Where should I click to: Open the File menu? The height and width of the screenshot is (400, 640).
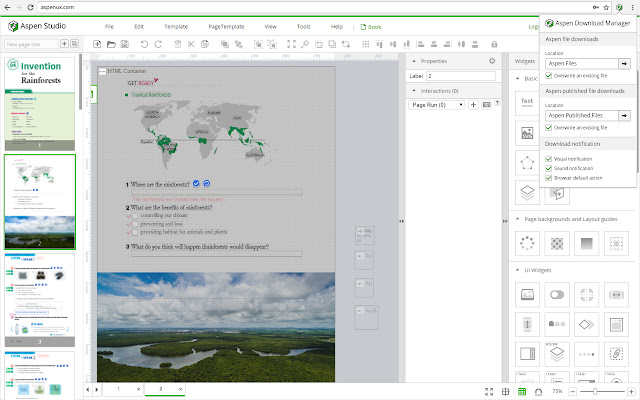109,27
